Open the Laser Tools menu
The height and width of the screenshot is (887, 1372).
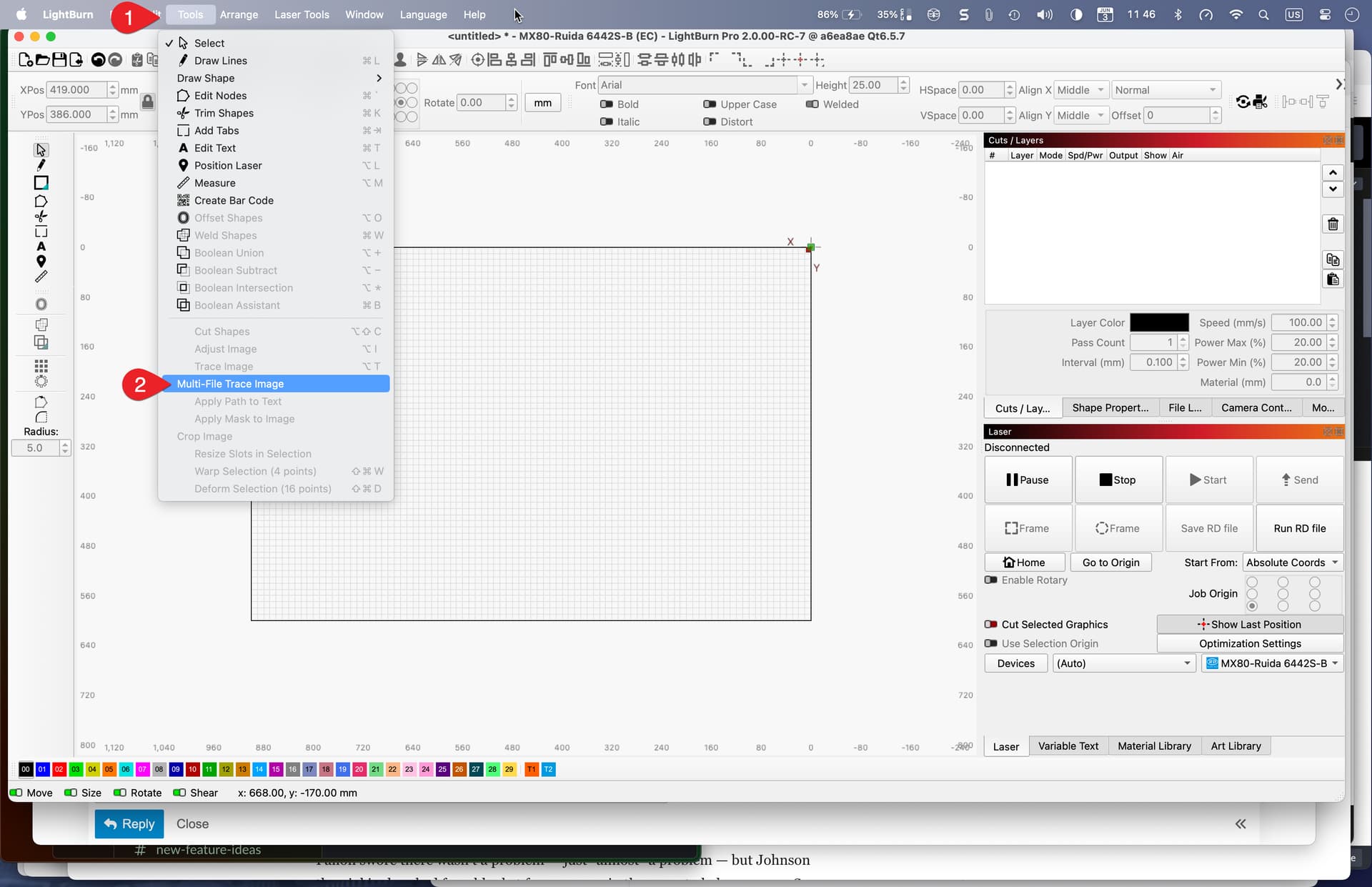click(x=302, y=14)
